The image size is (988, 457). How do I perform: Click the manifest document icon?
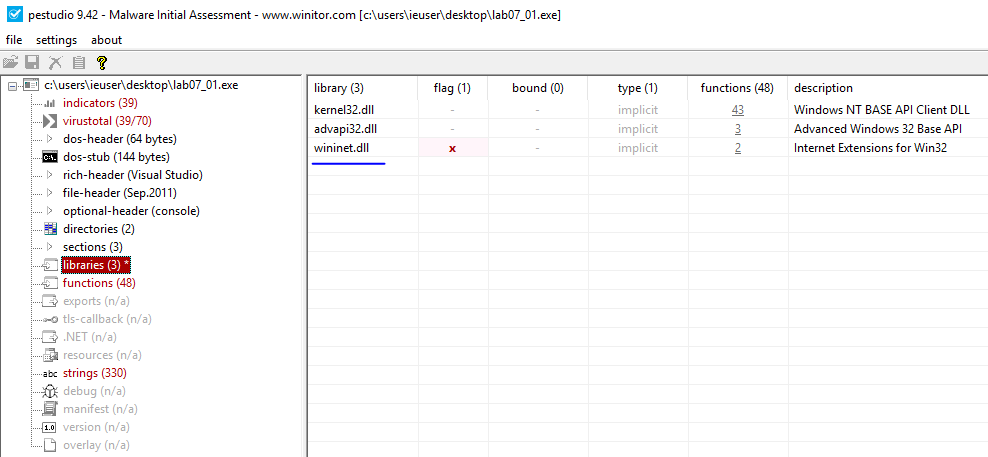point(50,409)
